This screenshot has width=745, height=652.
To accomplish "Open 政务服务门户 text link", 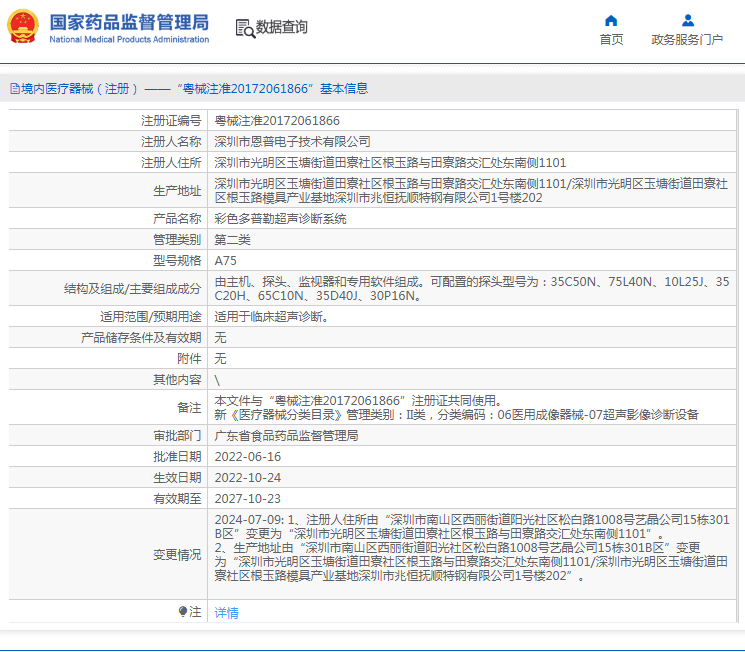I will pyautogui.click(x=687, y=39).
